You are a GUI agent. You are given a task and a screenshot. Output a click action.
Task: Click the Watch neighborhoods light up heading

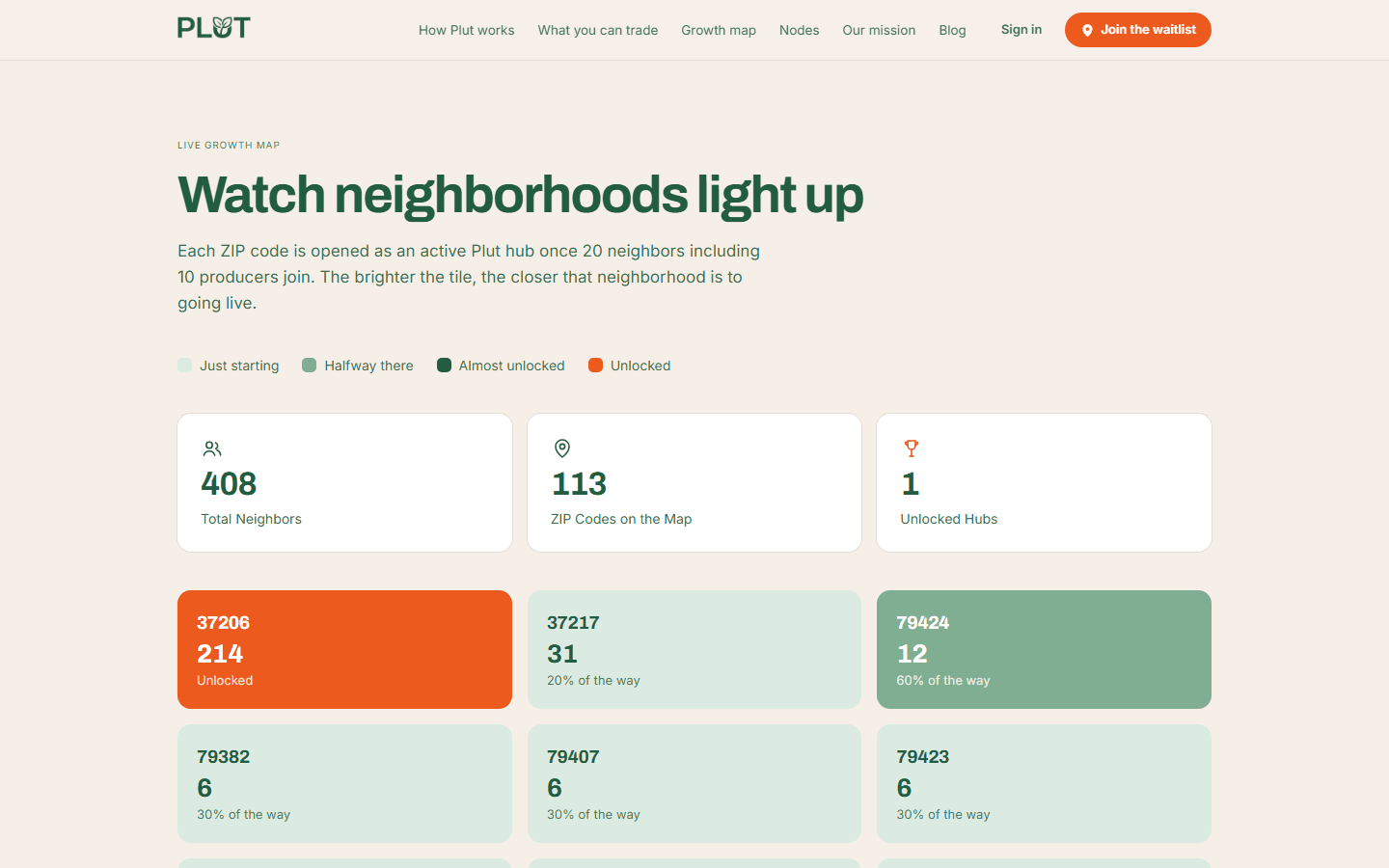[520, 195]
